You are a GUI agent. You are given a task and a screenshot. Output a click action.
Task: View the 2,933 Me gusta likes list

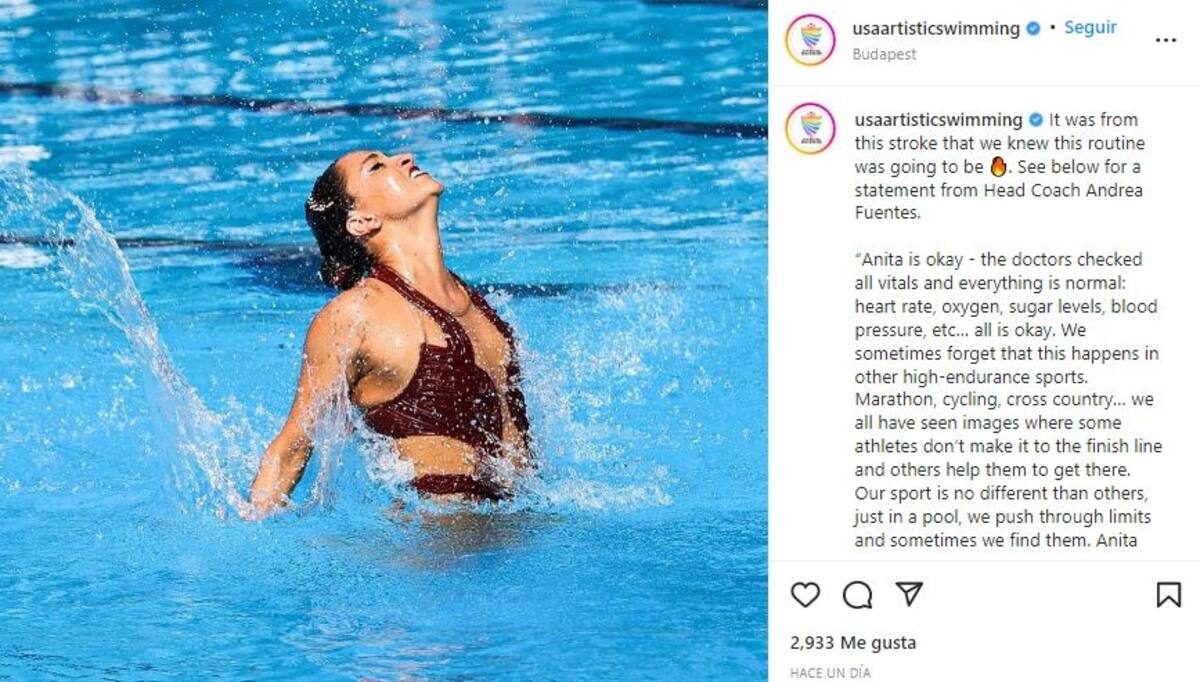tap(853, 643)
